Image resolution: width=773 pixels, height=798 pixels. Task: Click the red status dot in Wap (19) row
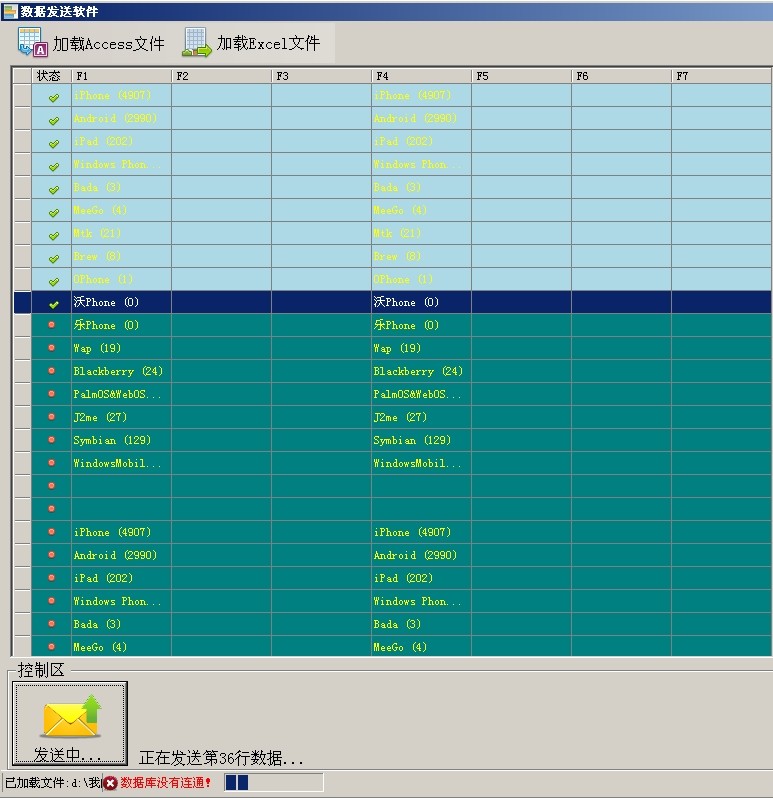tap(51, 348)
